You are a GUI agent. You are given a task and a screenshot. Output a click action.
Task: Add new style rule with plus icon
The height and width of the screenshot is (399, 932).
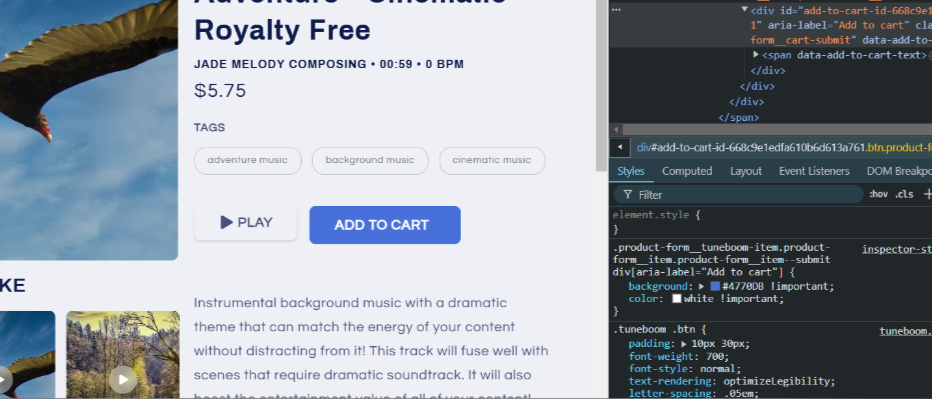click(927, 194)
